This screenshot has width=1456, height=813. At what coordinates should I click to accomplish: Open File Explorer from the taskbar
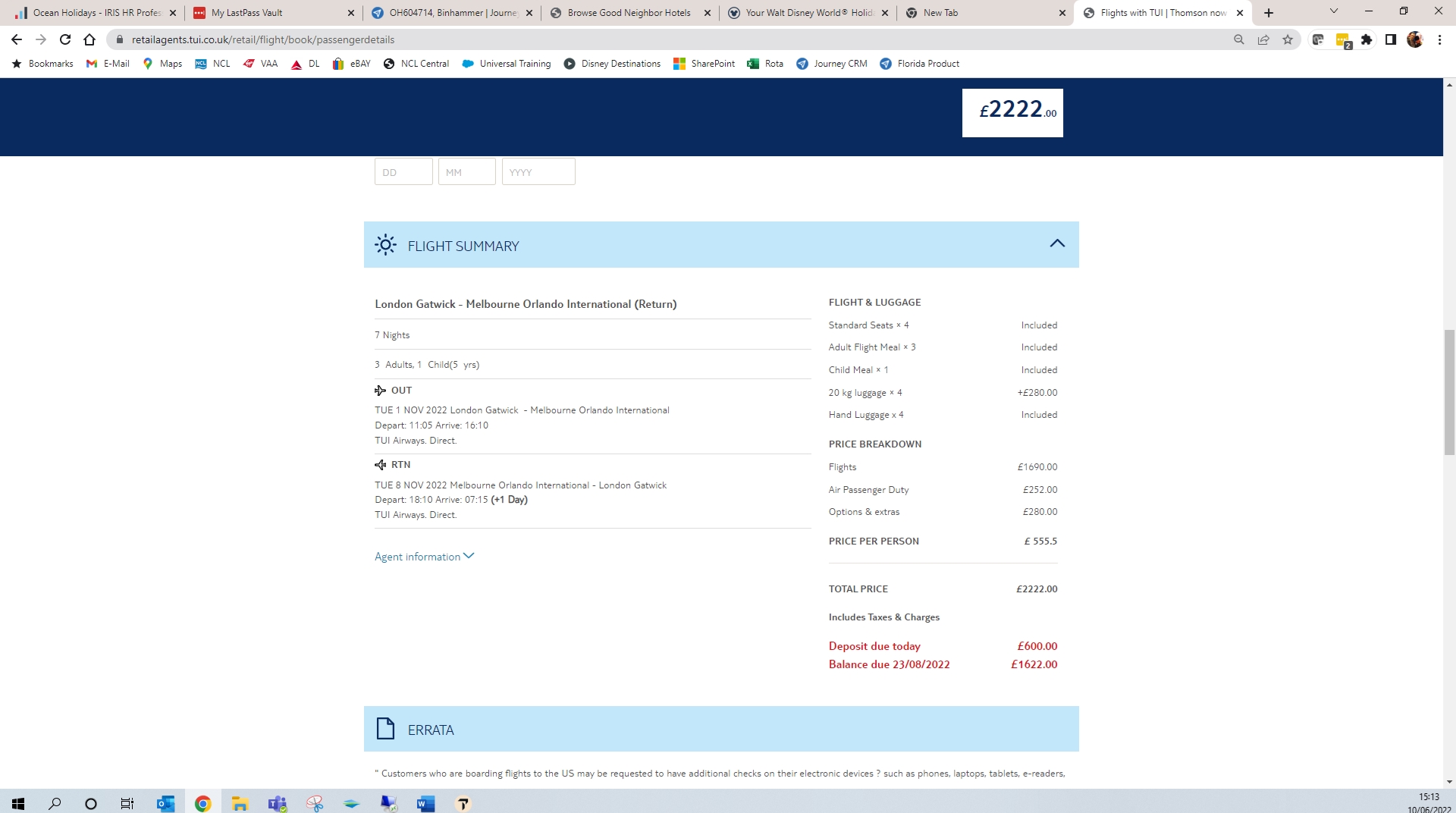pyautogui.click(x=240, y=803)
